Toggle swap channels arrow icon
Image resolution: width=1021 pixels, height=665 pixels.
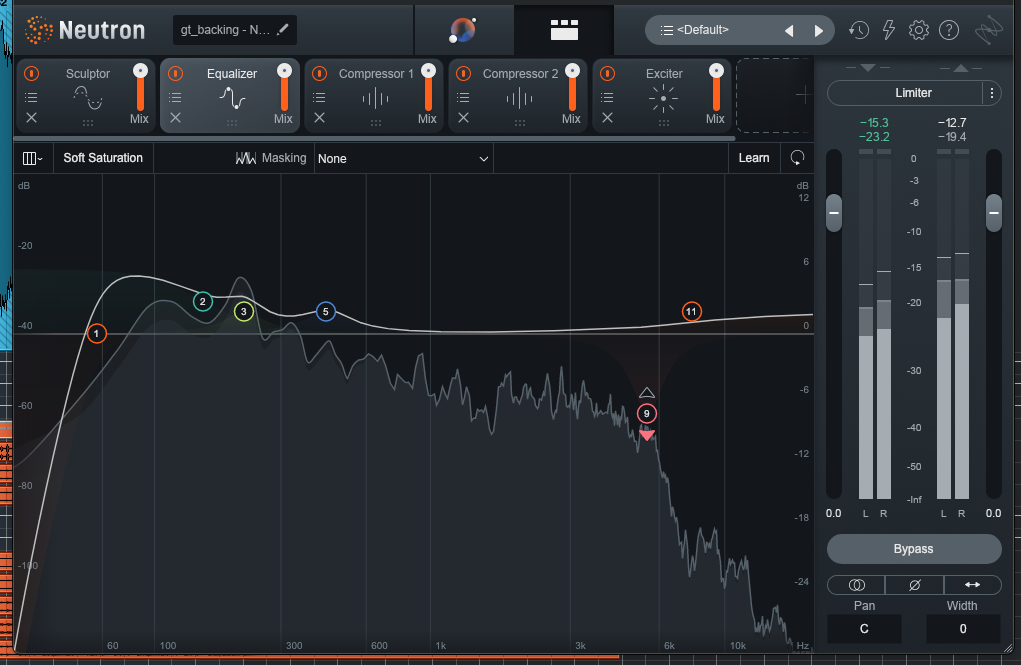click(x=972, y=585)
